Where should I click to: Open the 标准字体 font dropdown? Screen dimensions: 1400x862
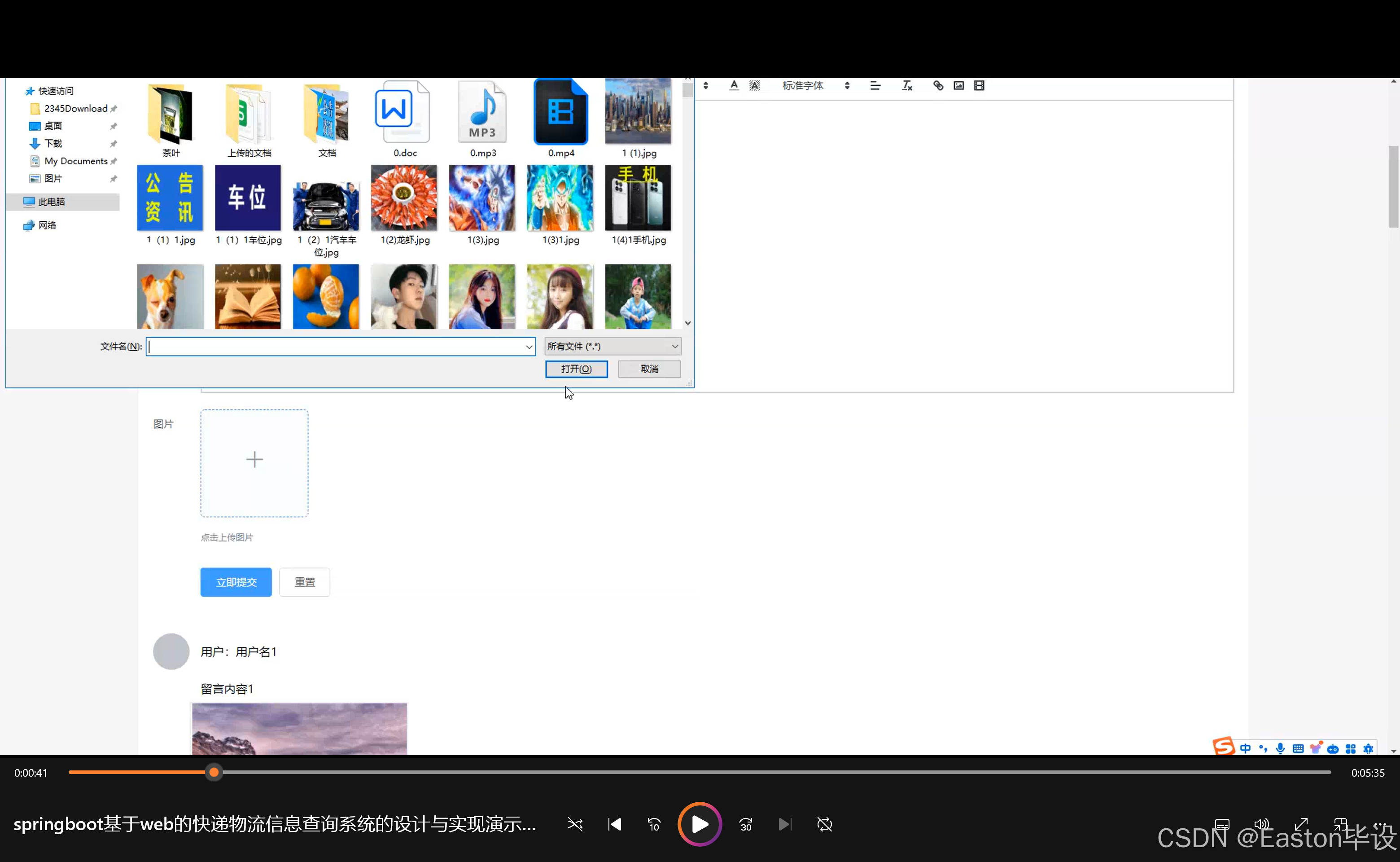(x=816, y=85)
